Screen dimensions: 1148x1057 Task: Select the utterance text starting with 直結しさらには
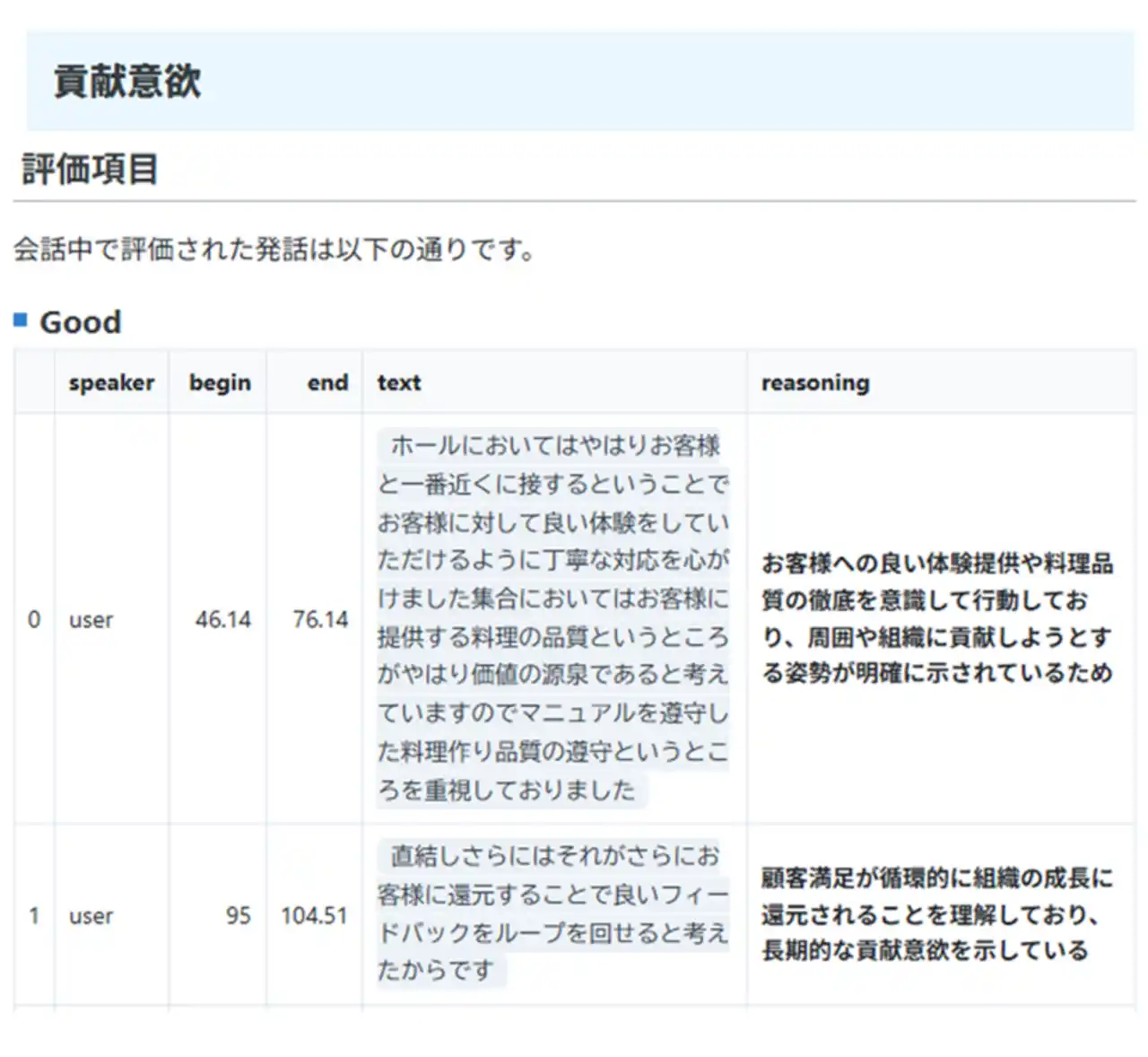pyautogui.click(x=553, y=913)
